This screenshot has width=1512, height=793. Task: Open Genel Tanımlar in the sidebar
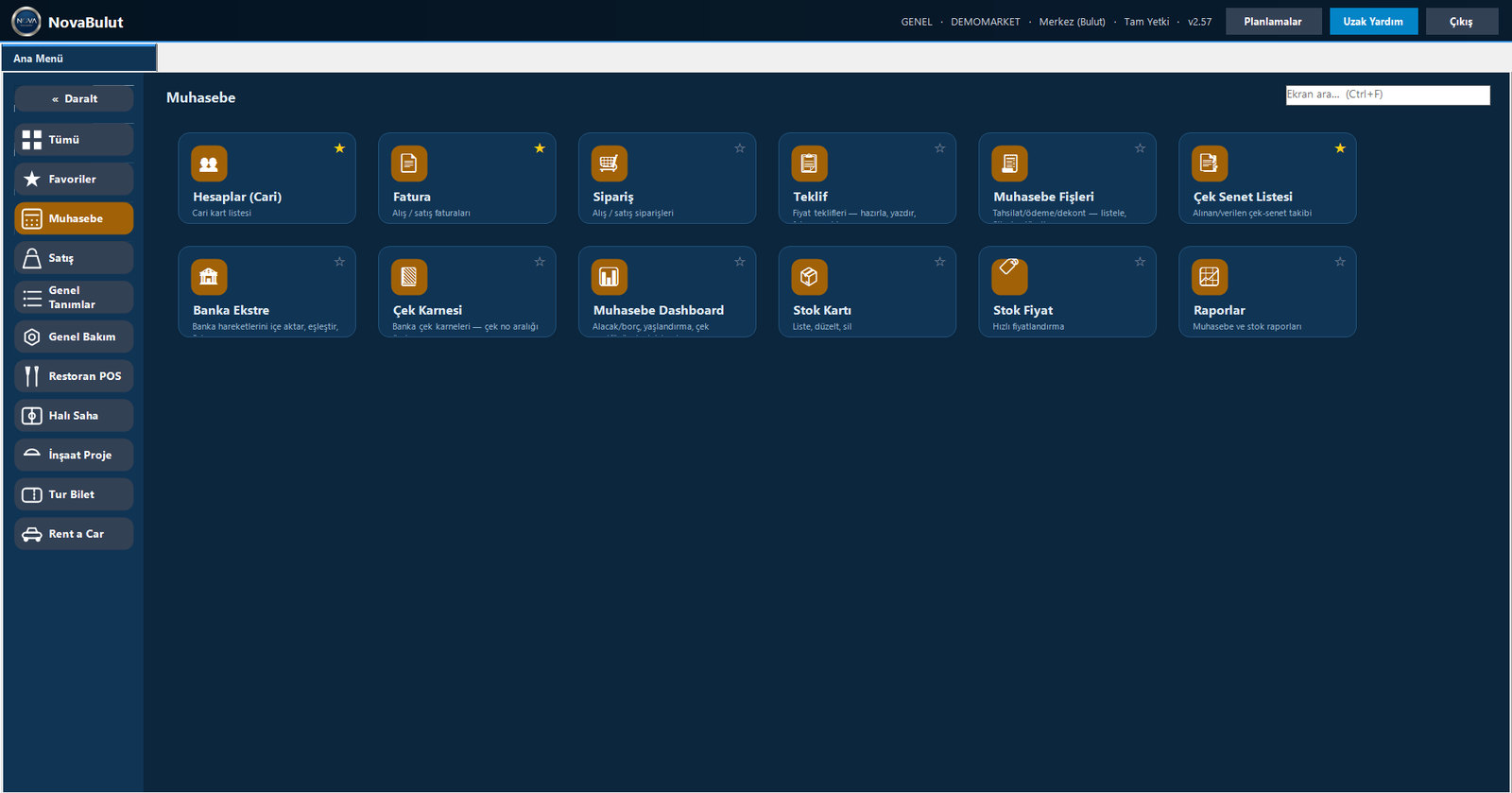pos(74,298)
